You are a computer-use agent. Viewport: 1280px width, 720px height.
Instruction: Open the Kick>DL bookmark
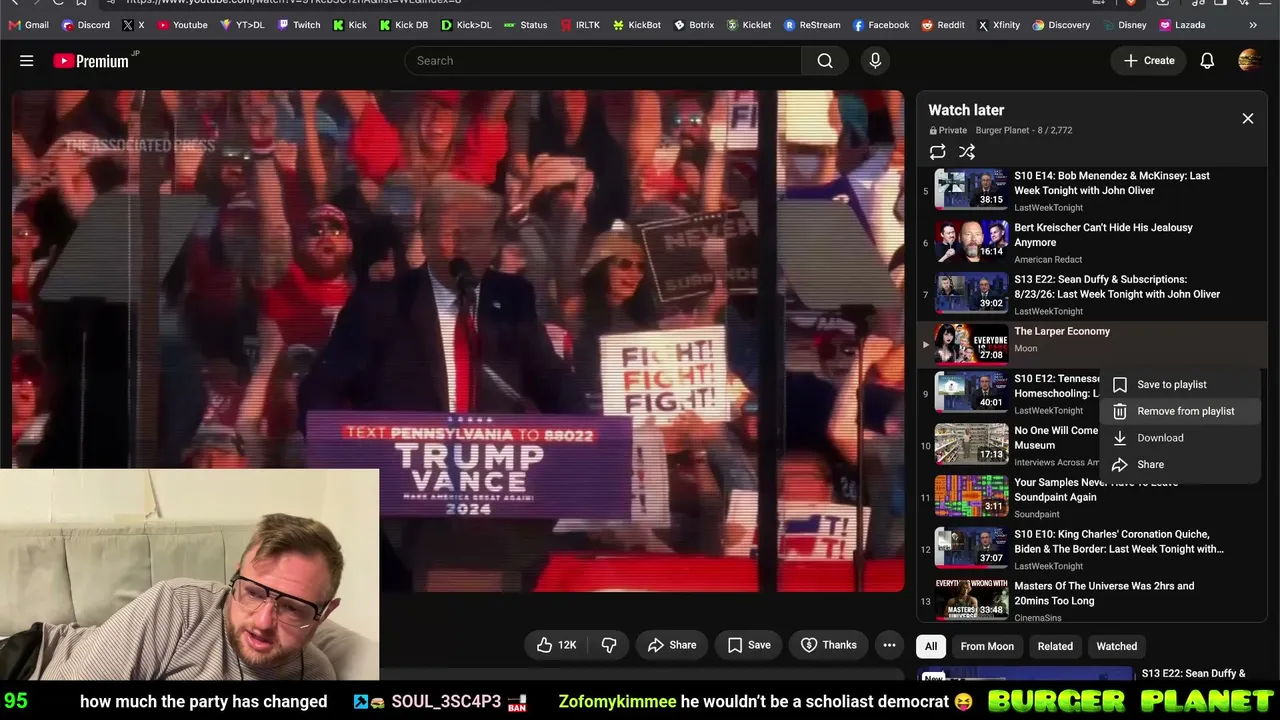pyautogui.click(x=466, y=25)
